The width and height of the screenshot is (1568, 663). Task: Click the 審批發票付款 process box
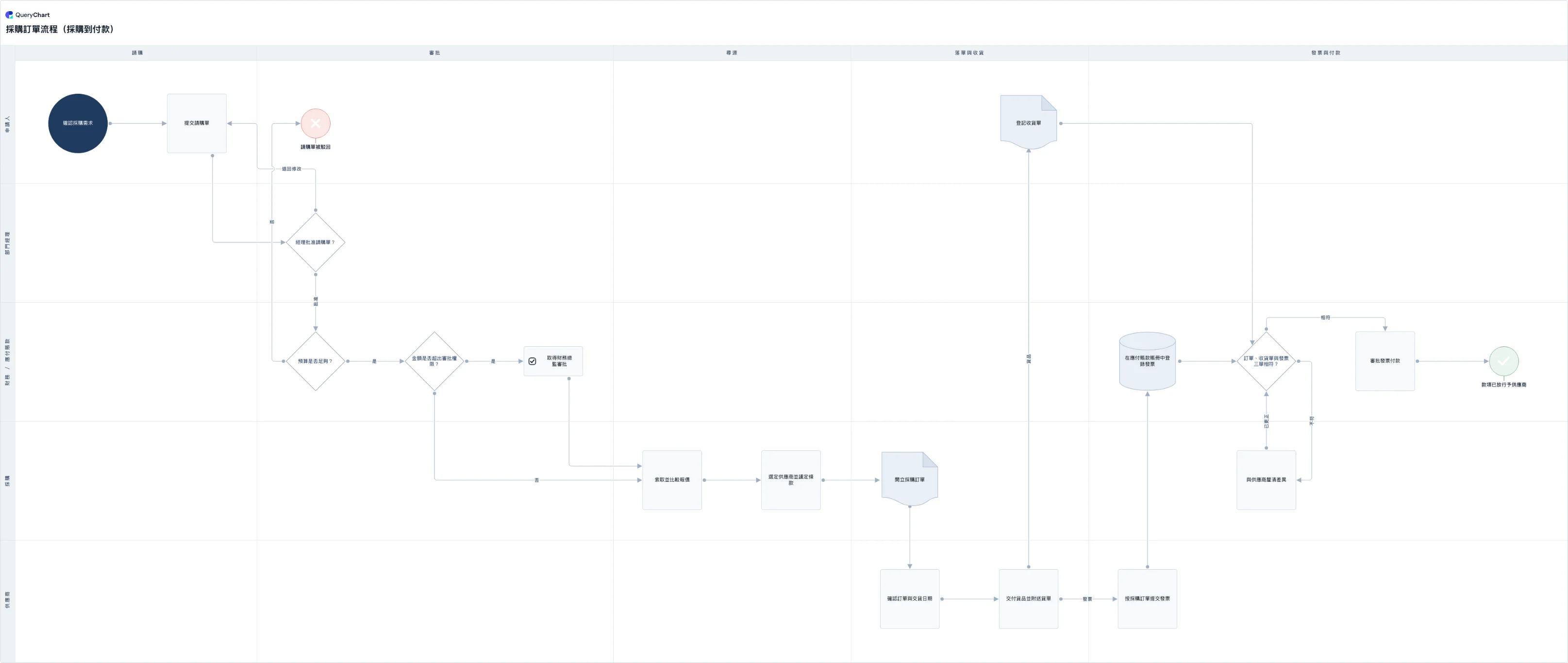(x=1385, y=361)
